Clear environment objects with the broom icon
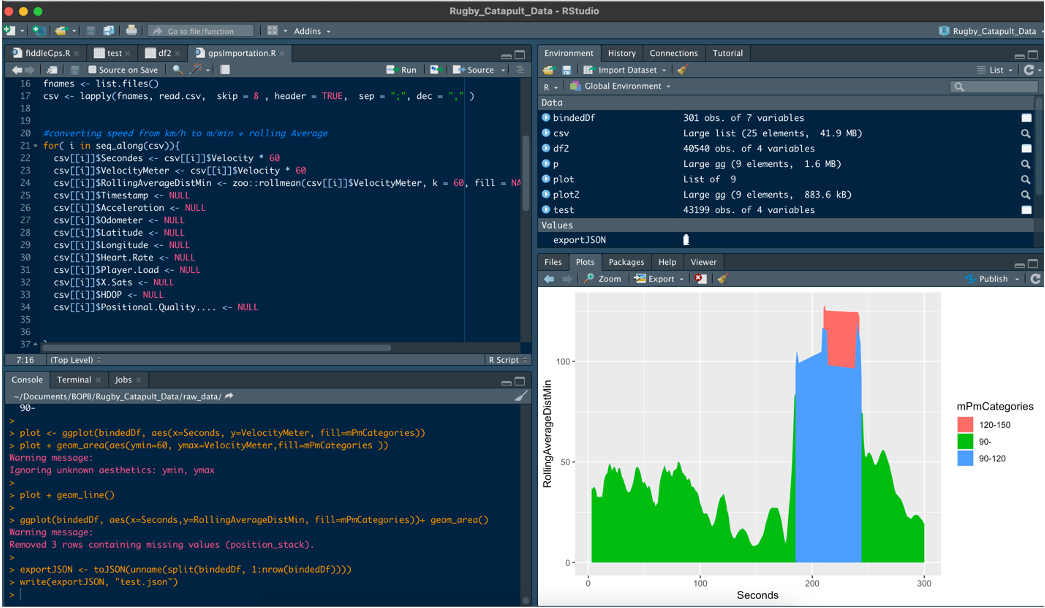The image size is (1045, 608). tap(682, 70)
